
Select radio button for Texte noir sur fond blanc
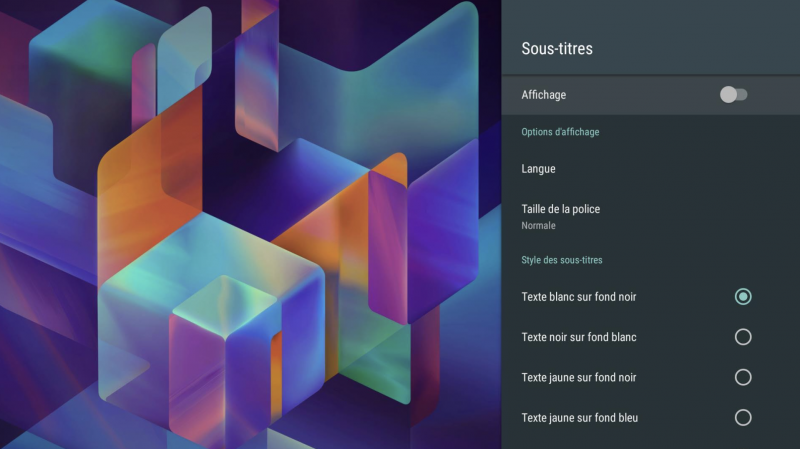(743, 337)
